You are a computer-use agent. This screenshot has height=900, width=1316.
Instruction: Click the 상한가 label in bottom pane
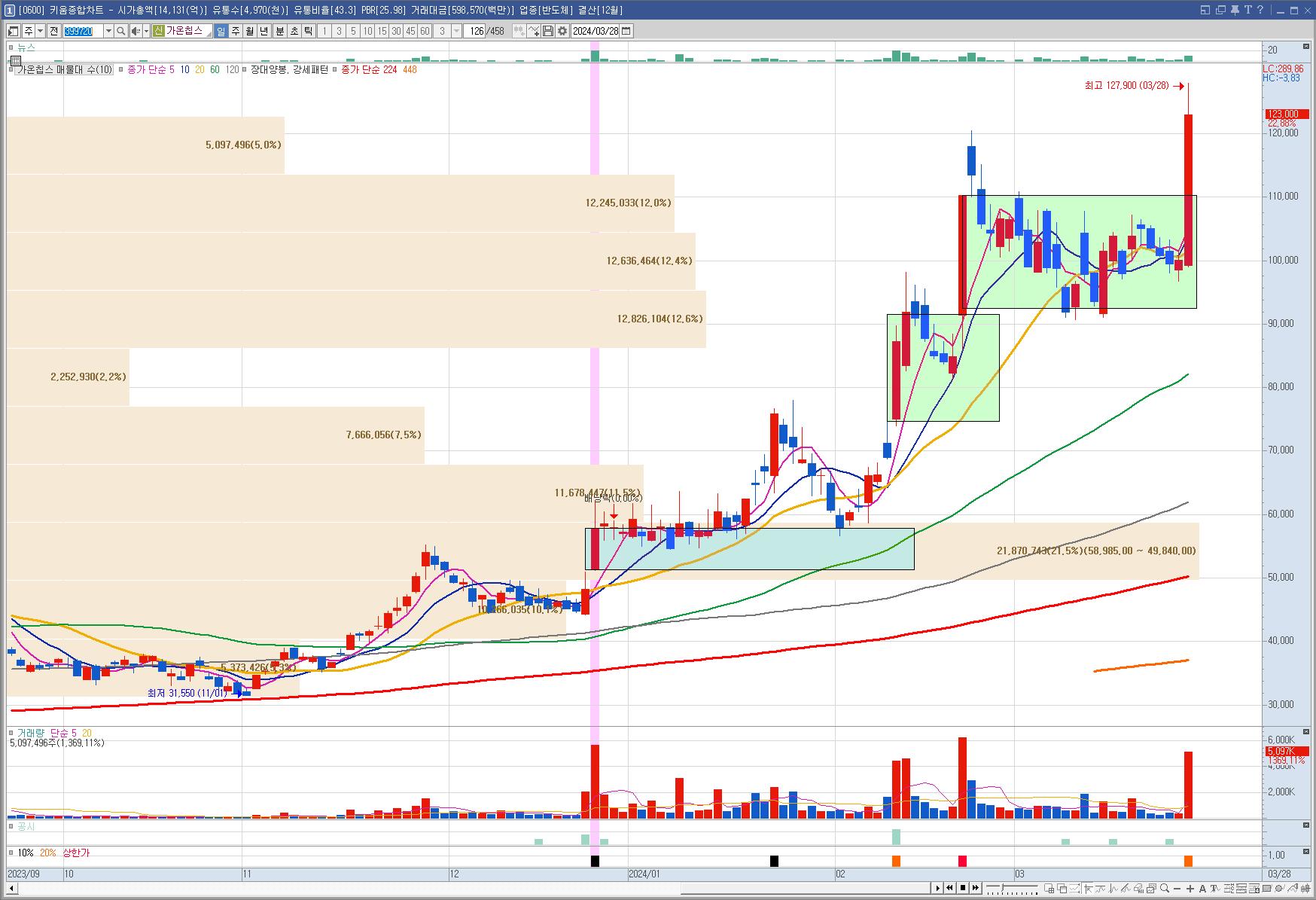point(76,853)
